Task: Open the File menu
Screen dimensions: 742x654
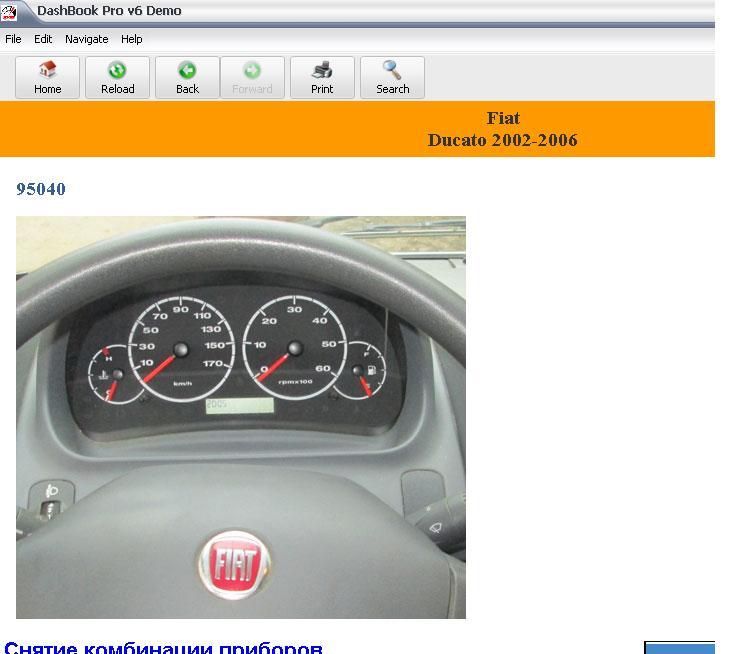Action: [x=13, y=39]
